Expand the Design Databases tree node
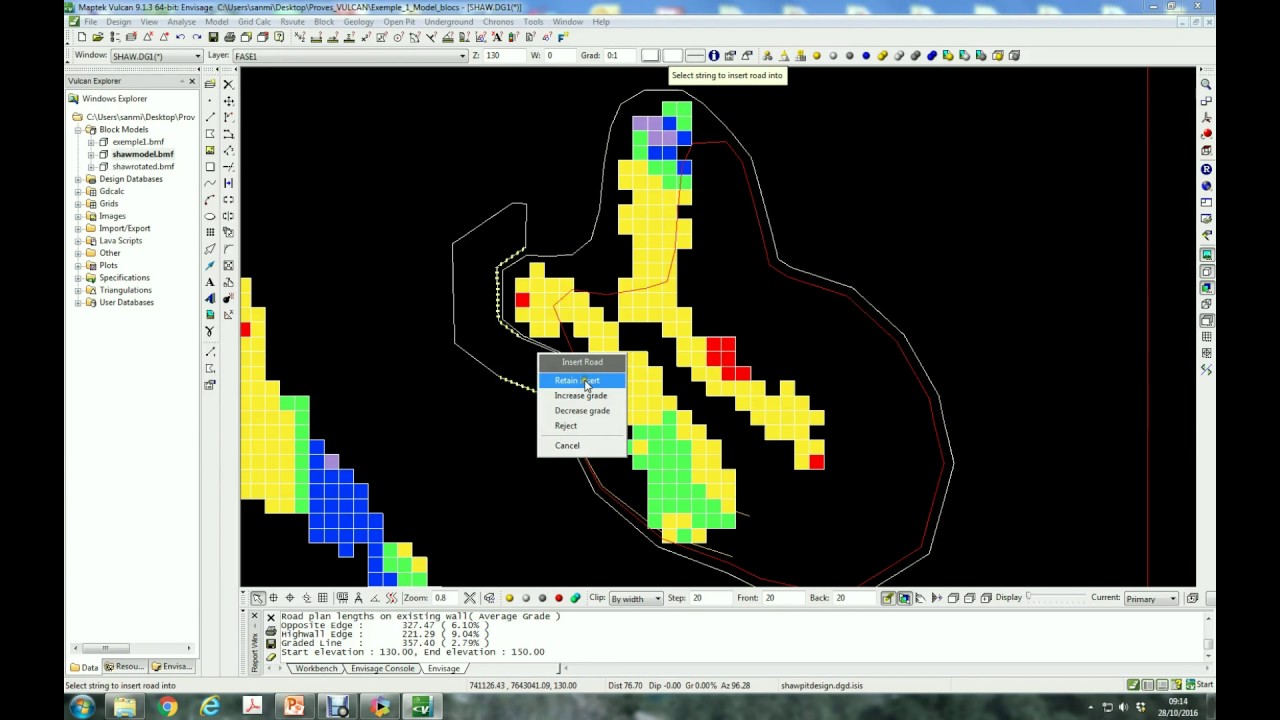The height and width of the screenshot is (720, 1280). [78, 179]
